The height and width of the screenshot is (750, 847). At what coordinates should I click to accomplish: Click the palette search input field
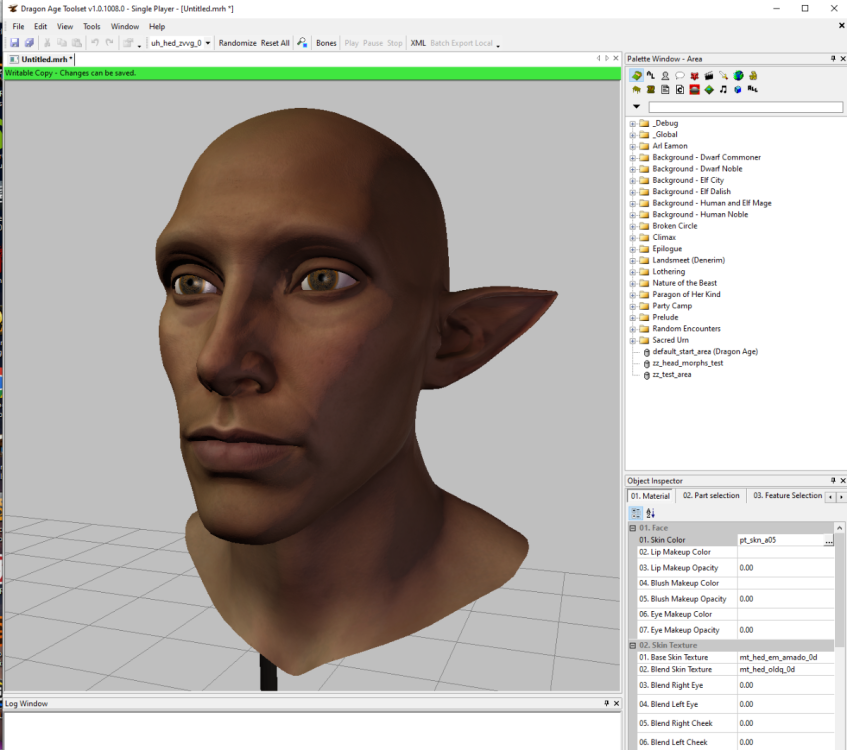tap(745, 107)
